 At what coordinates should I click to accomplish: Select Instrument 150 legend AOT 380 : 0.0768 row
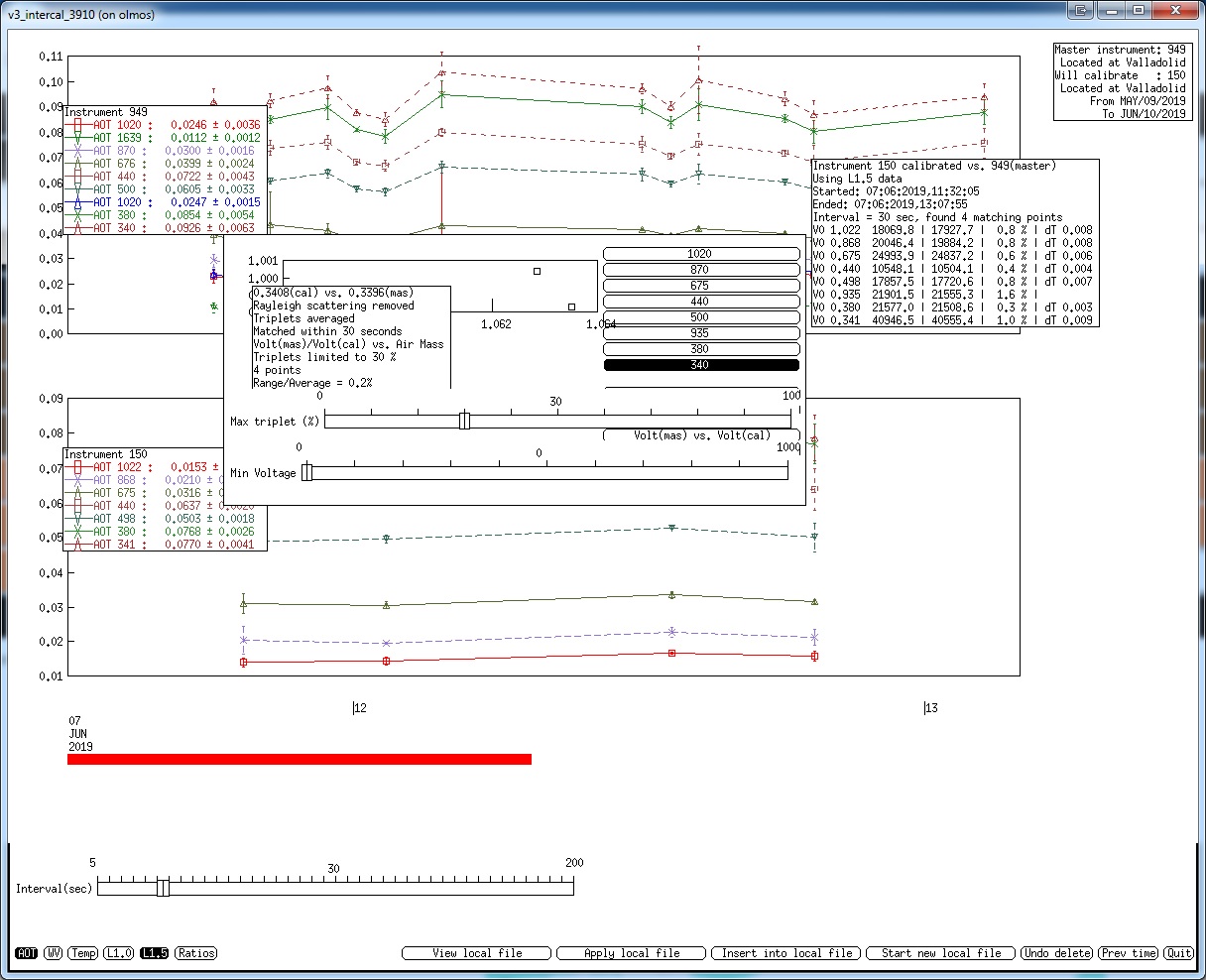point(161,532)
